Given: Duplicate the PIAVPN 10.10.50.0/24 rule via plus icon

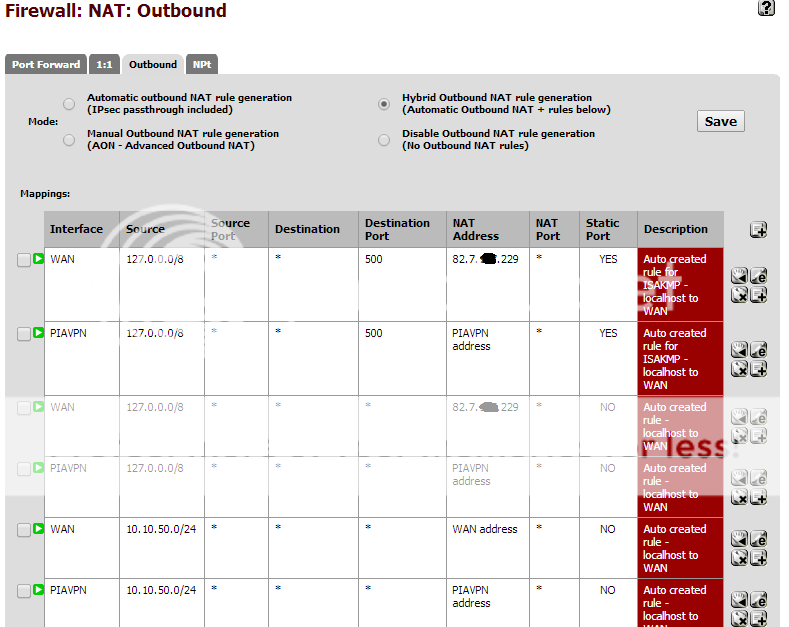Looking at the screenshot, I should tap(758, 618).
